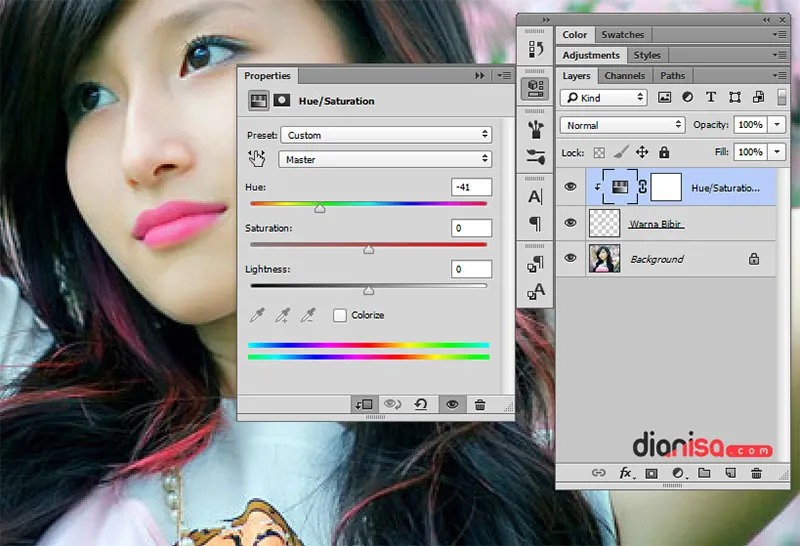Open the Preset dropdown showing Custom

pos(386,135)
